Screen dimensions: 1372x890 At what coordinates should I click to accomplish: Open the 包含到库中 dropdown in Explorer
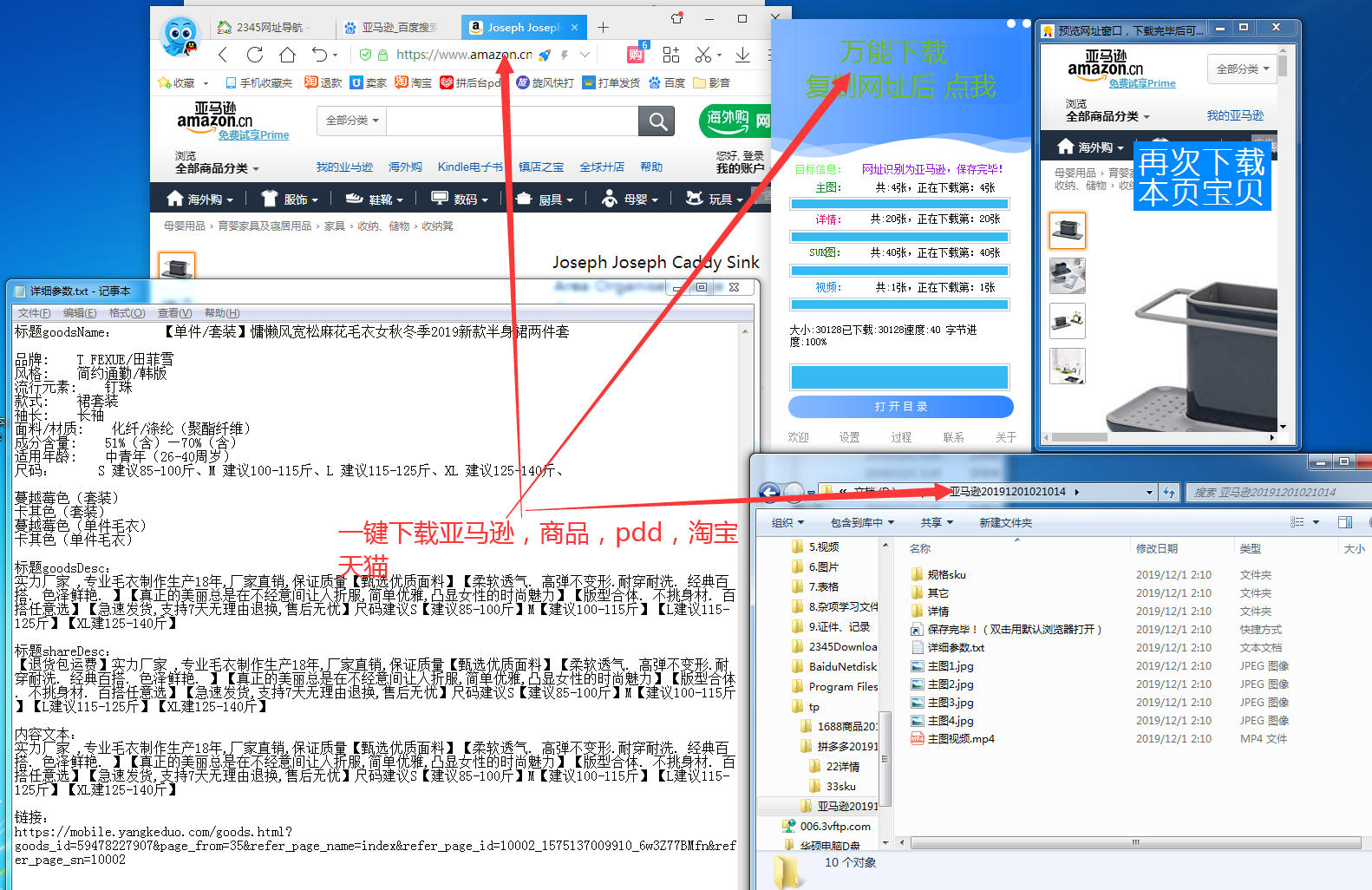862,522
